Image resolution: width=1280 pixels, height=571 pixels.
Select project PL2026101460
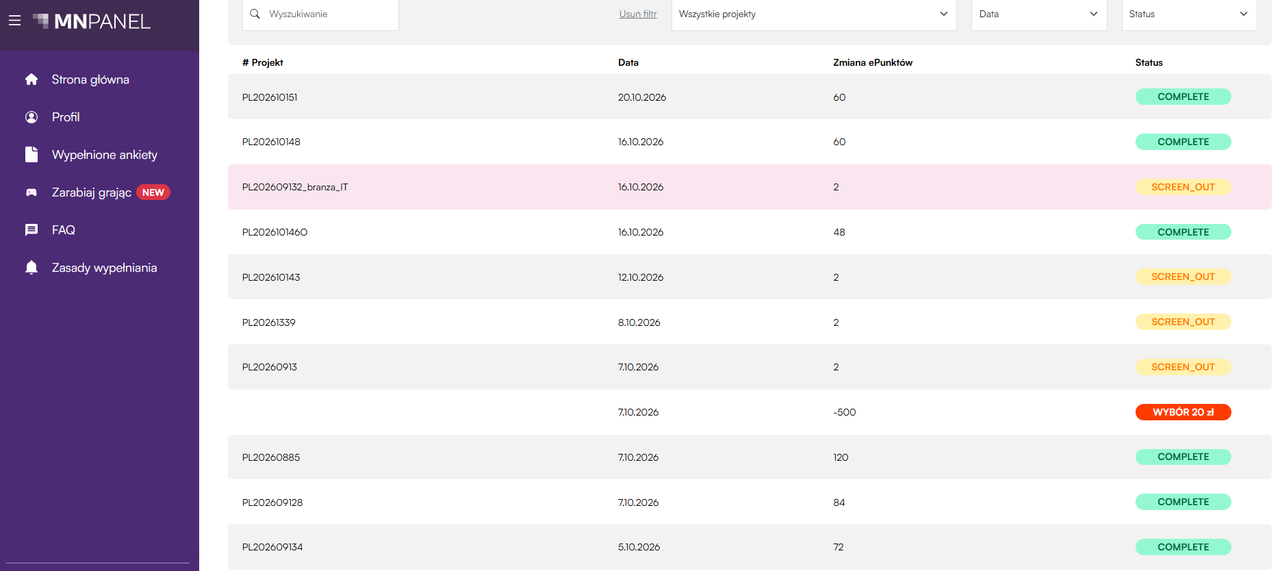click(275, 232)
